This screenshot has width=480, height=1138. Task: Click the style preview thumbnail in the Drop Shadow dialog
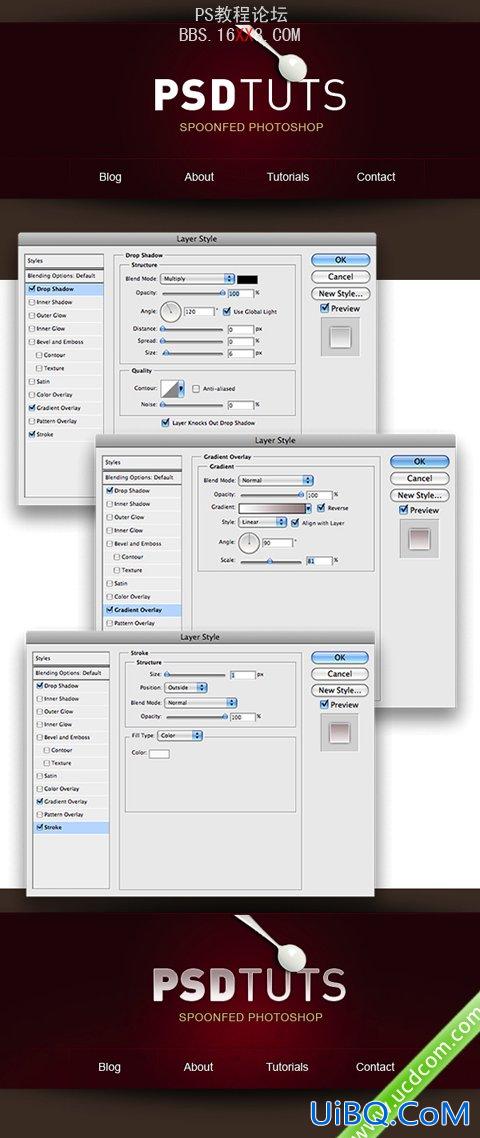pos(340,336)
